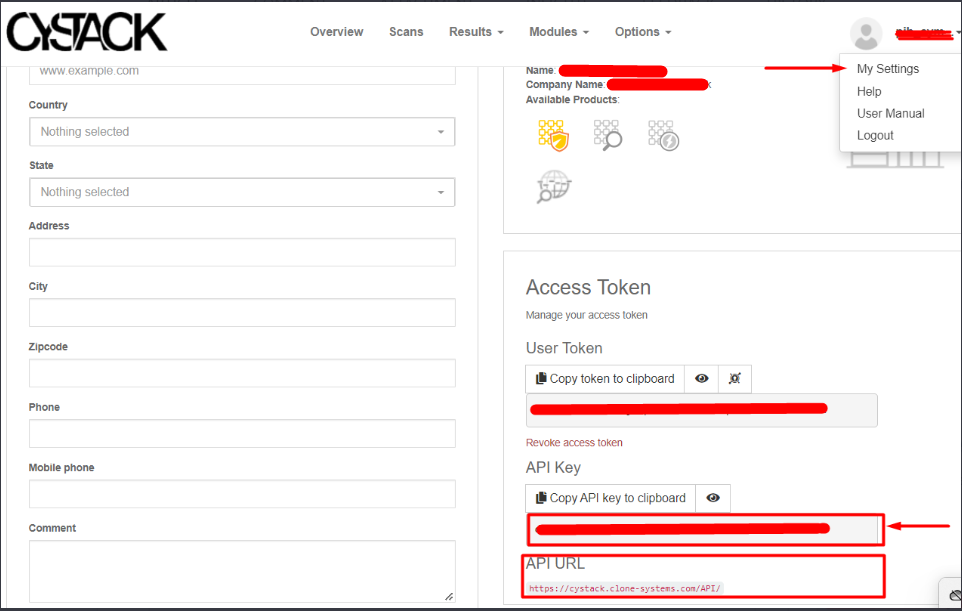Click the 'Manage your access token' text
Viewport: 962px width, 611px height.
(x=586, y=315)
